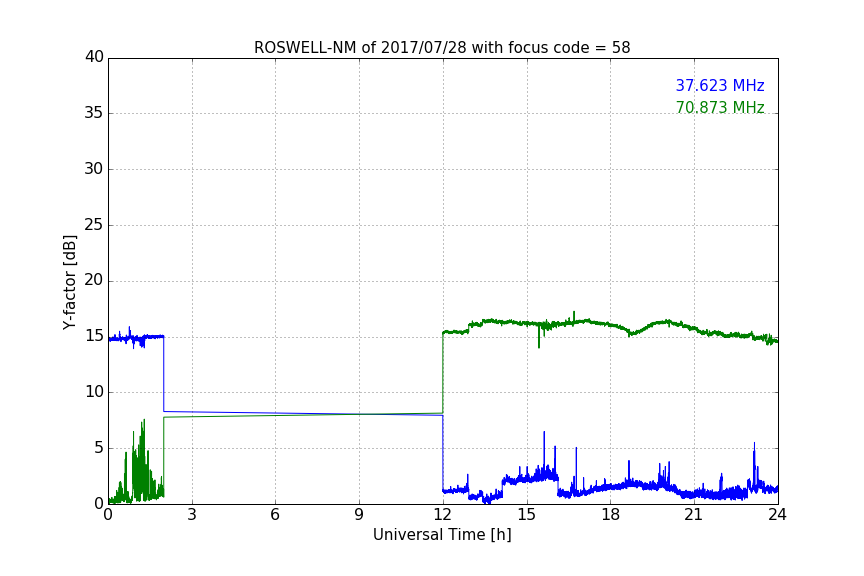This screenshot has width=864, height=576.
Task: Click the y-axis tick label 20
Action: pos(94,281)
